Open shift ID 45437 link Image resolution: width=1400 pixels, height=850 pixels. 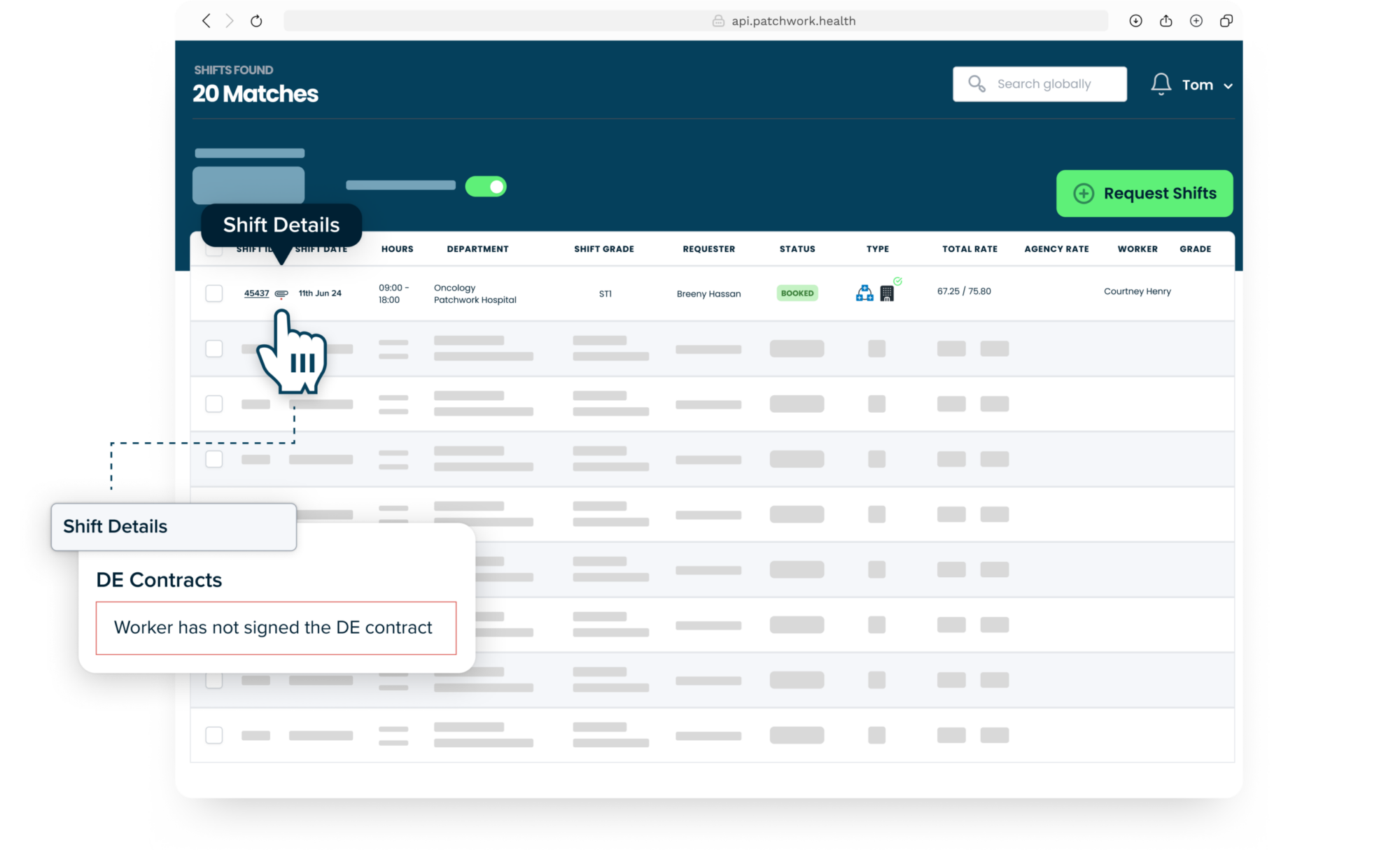tap(256, 293)
